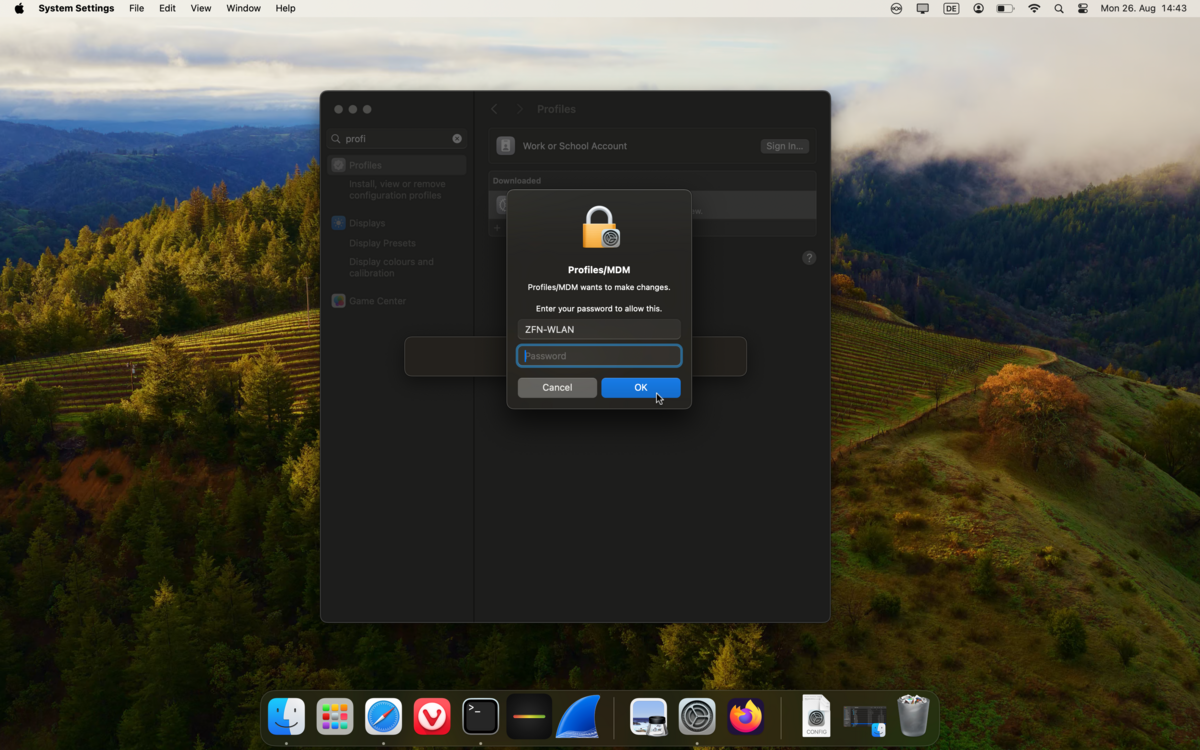Click the help question mark button

pyautogui.click(x=809, y=258)
